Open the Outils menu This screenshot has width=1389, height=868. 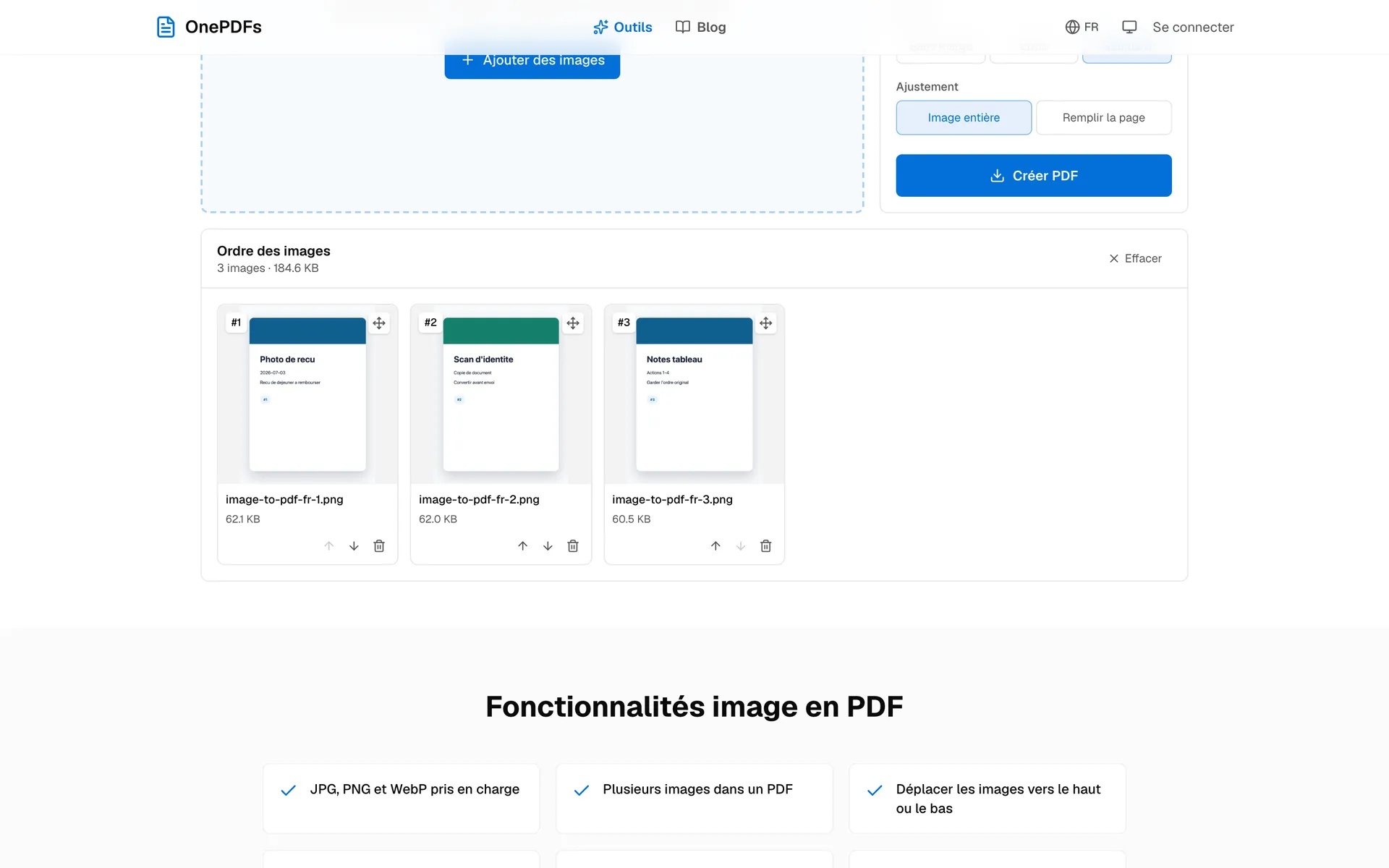(622, 27)
